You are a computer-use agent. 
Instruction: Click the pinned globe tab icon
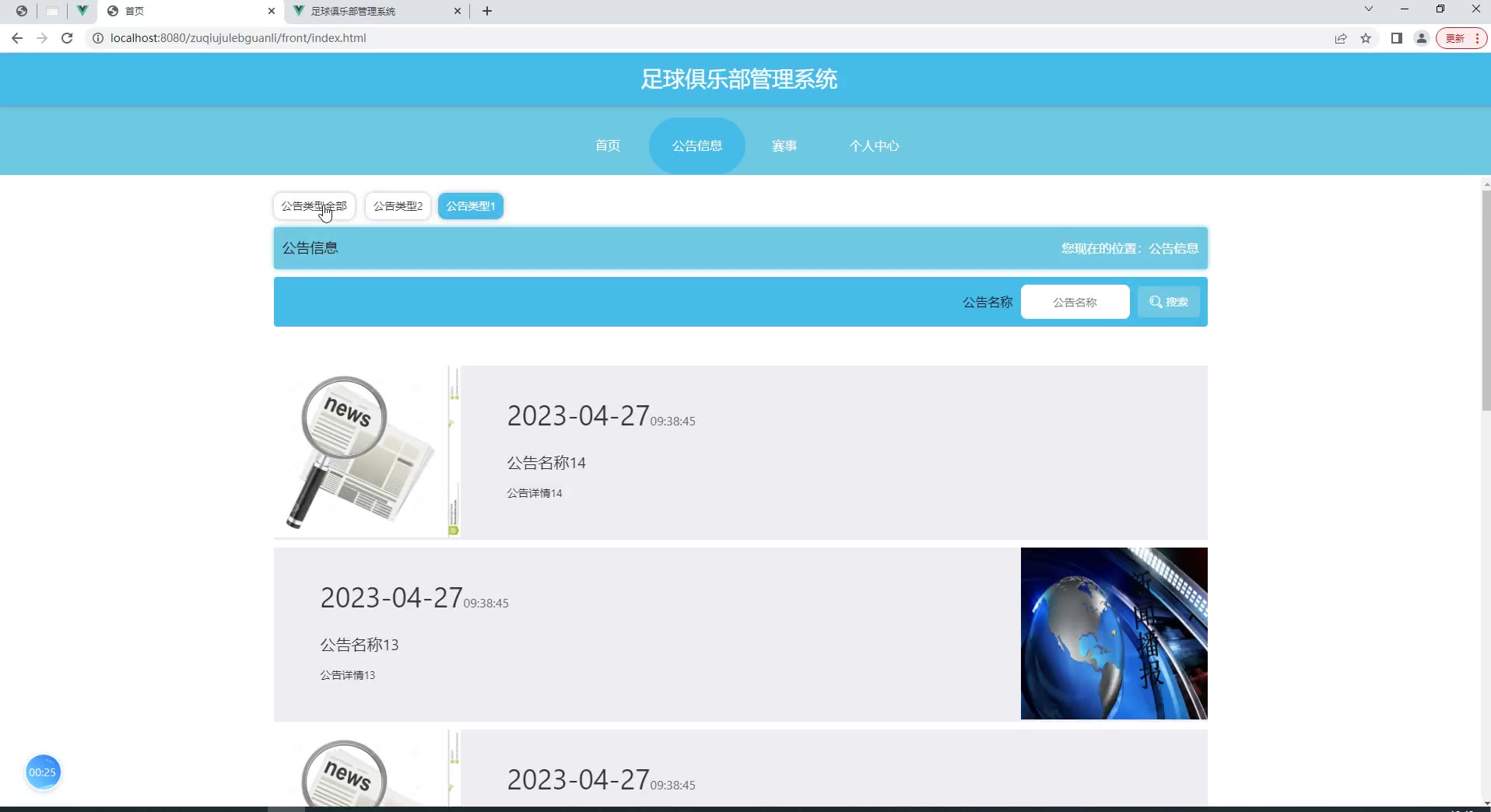[21, 11]
